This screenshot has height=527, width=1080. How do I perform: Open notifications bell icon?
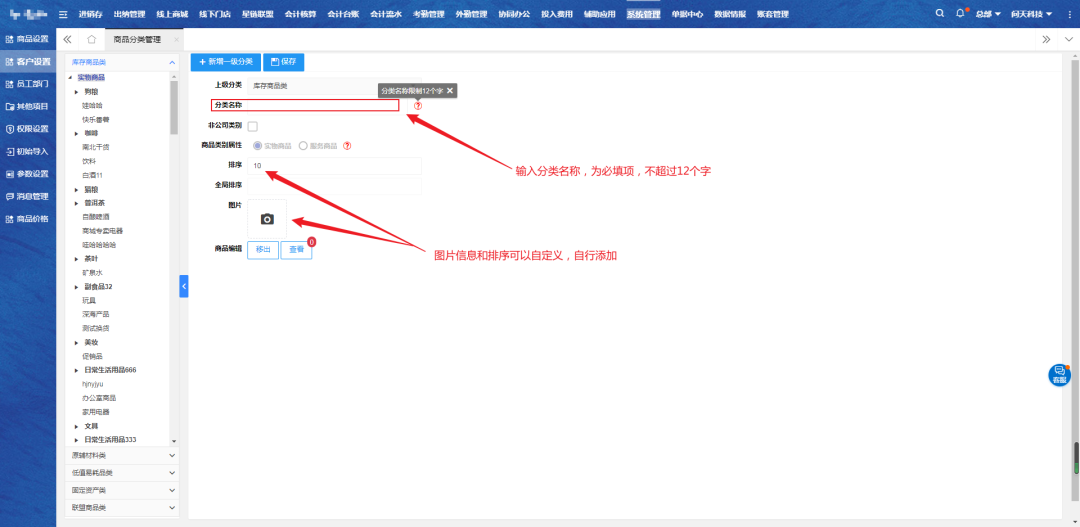pyautogui.click(x=960, y=14)
